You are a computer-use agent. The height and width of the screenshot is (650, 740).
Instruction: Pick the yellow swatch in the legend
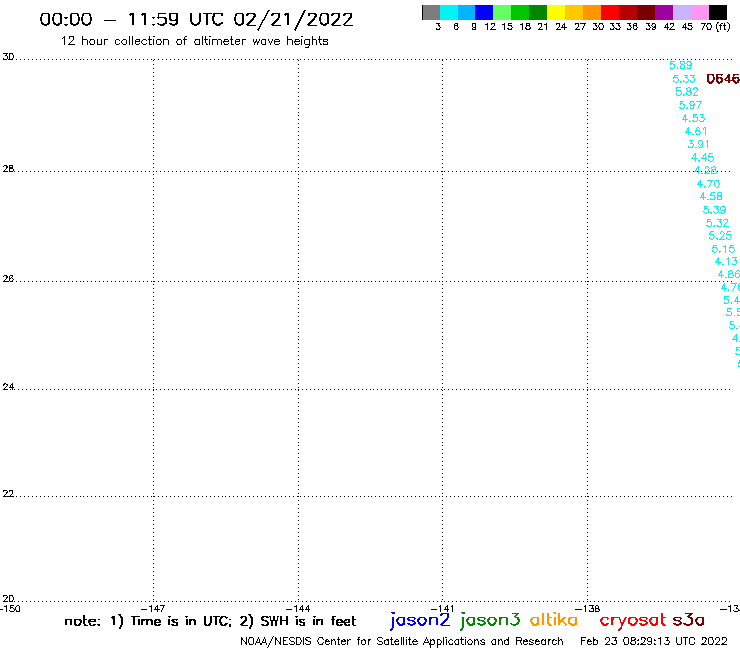pyautogui.click(x=556, y=12)
